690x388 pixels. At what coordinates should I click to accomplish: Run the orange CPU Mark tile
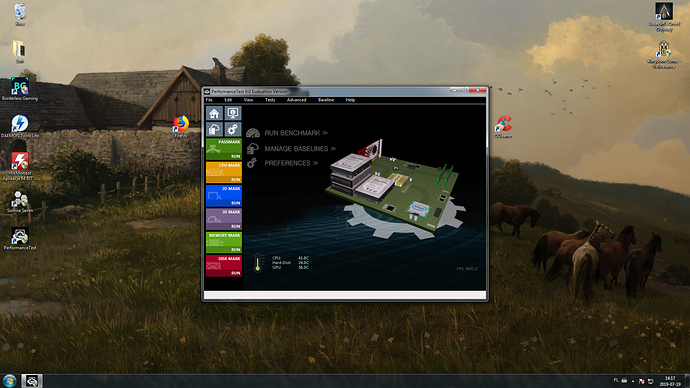coord(224,172)
